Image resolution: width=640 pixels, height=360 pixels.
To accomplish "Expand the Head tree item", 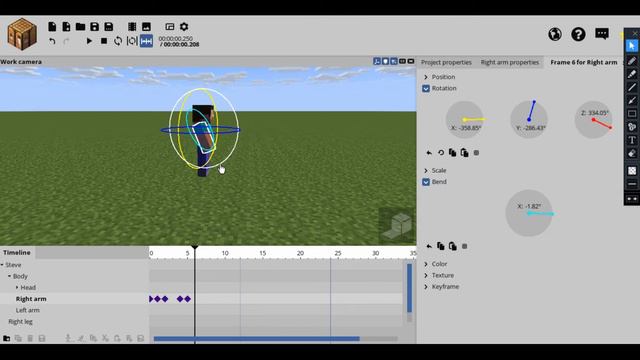I will coord(17,288).
